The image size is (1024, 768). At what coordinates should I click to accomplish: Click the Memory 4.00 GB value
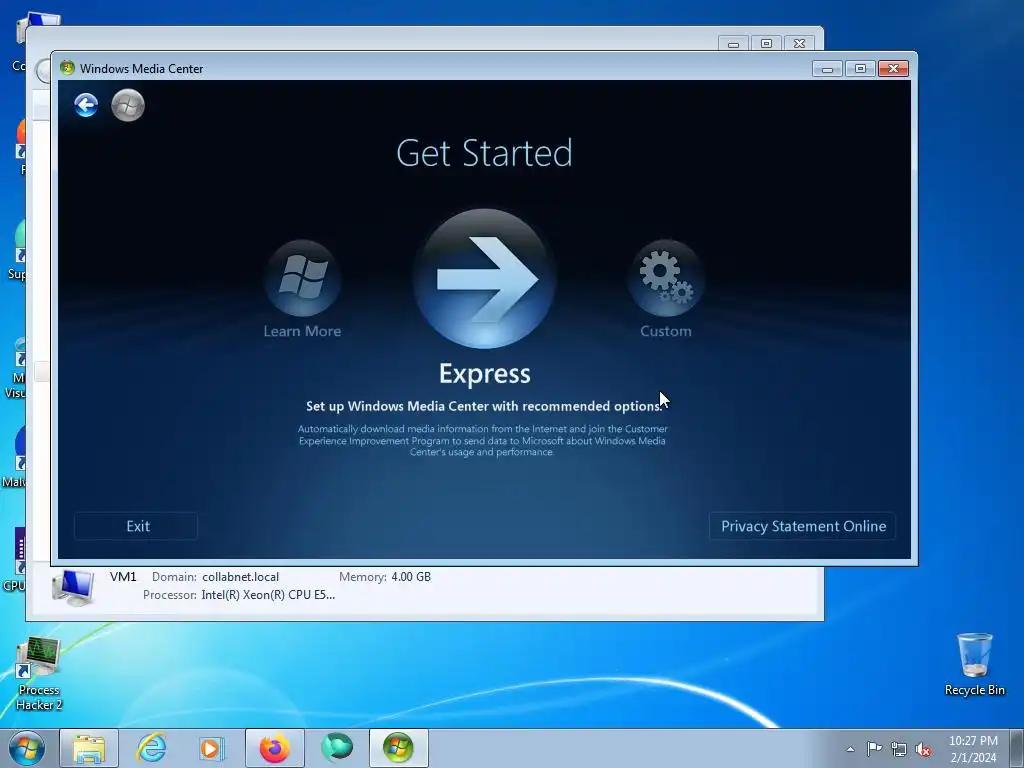coord(411,577)
